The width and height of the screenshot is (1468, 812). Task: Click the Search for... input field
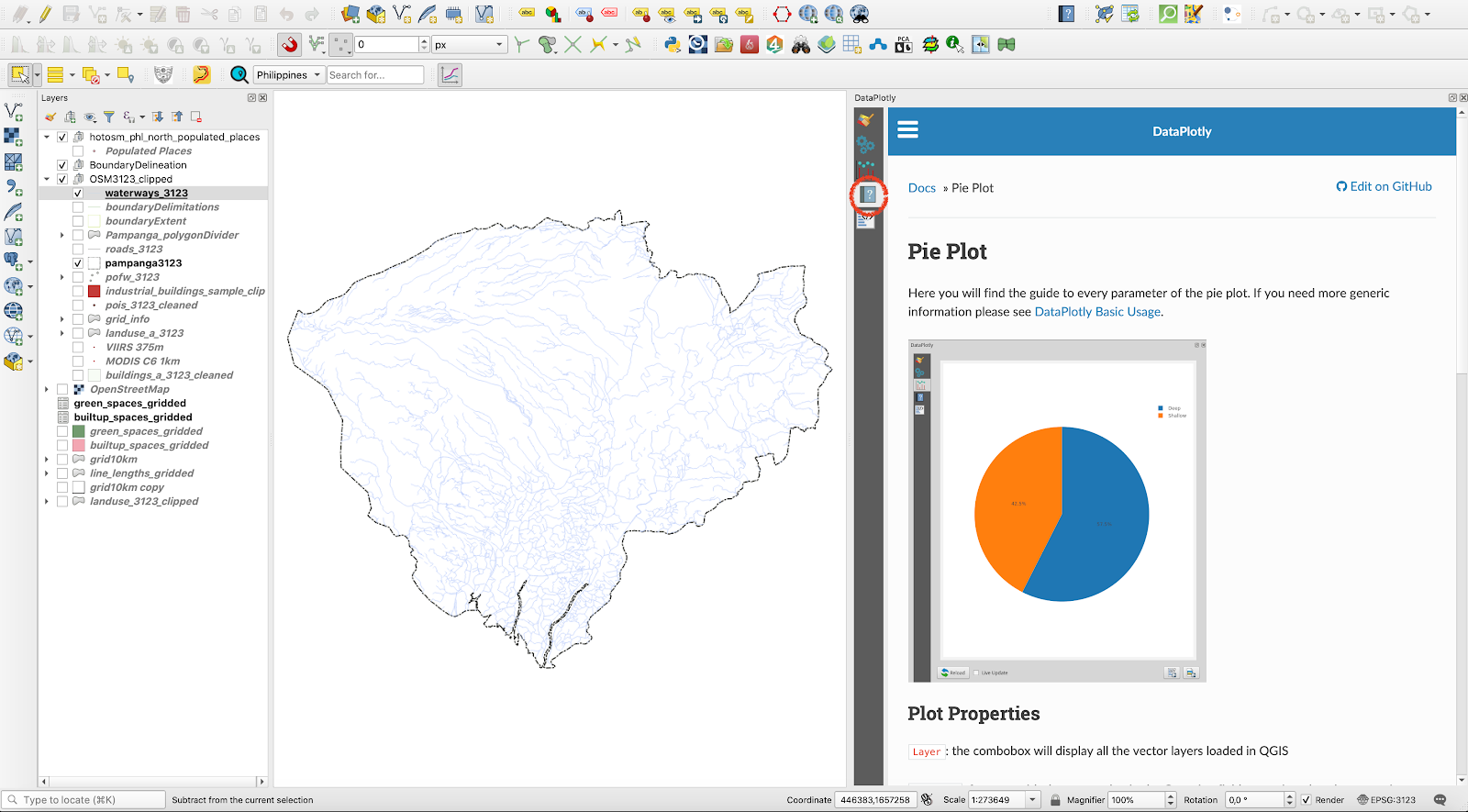(375, 75)
